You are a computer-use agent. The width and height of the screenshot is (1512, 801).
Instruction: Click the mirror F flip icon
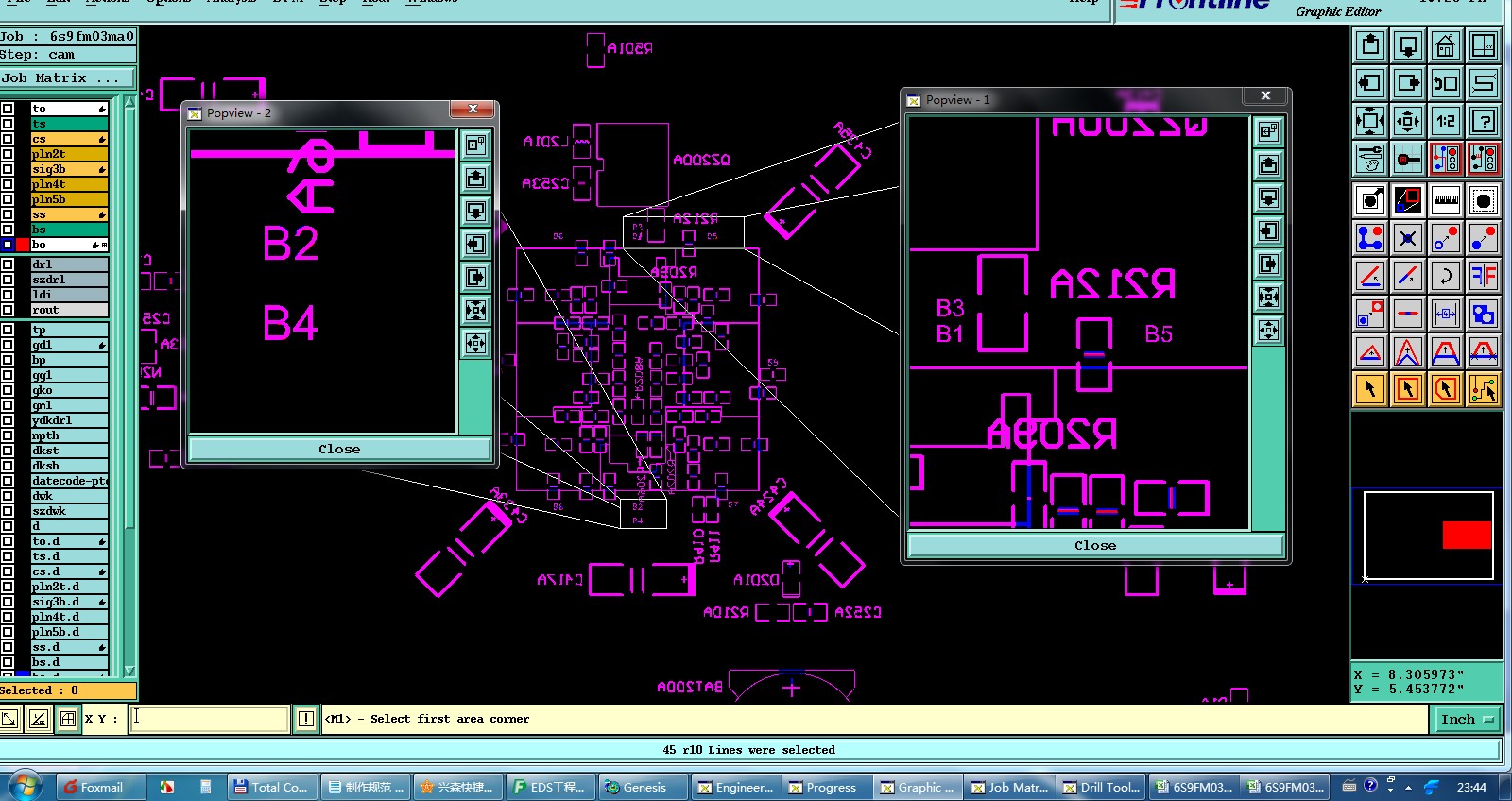(1484, 276)
